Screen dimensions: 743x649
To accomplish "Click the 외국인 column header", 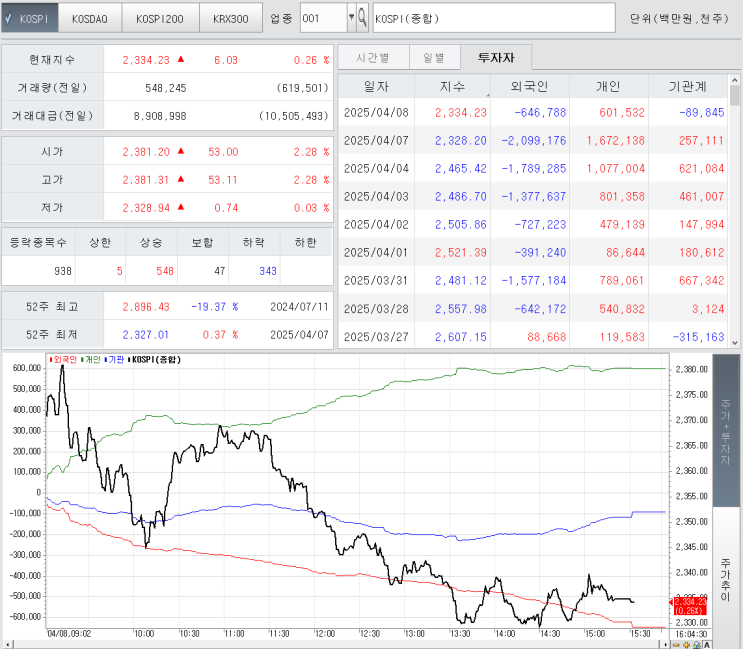I will pos(530,86).
